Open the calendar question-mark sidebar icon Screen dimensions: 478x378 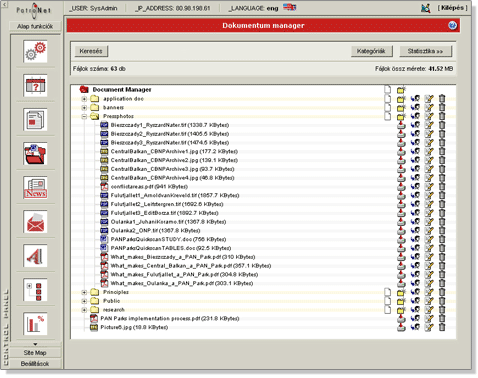pos(35,85)
